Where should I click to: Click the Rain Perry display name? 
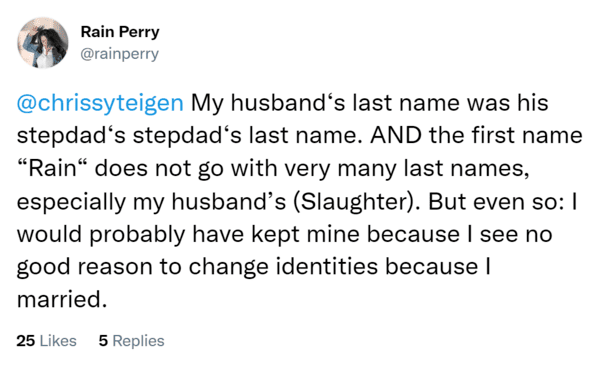[x=120, y=32]
